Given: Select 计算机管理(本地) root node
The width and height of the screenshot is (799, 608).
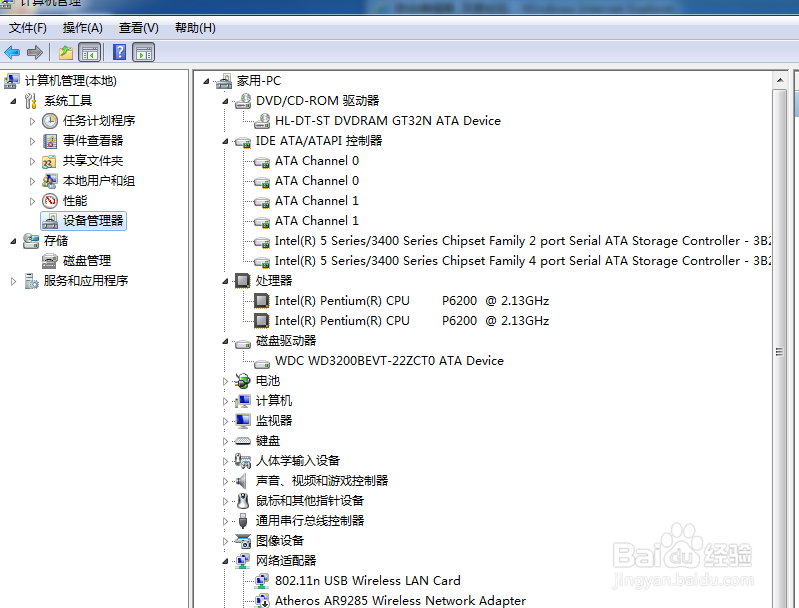Looking at the screenshot, I should tap(70, 81).
